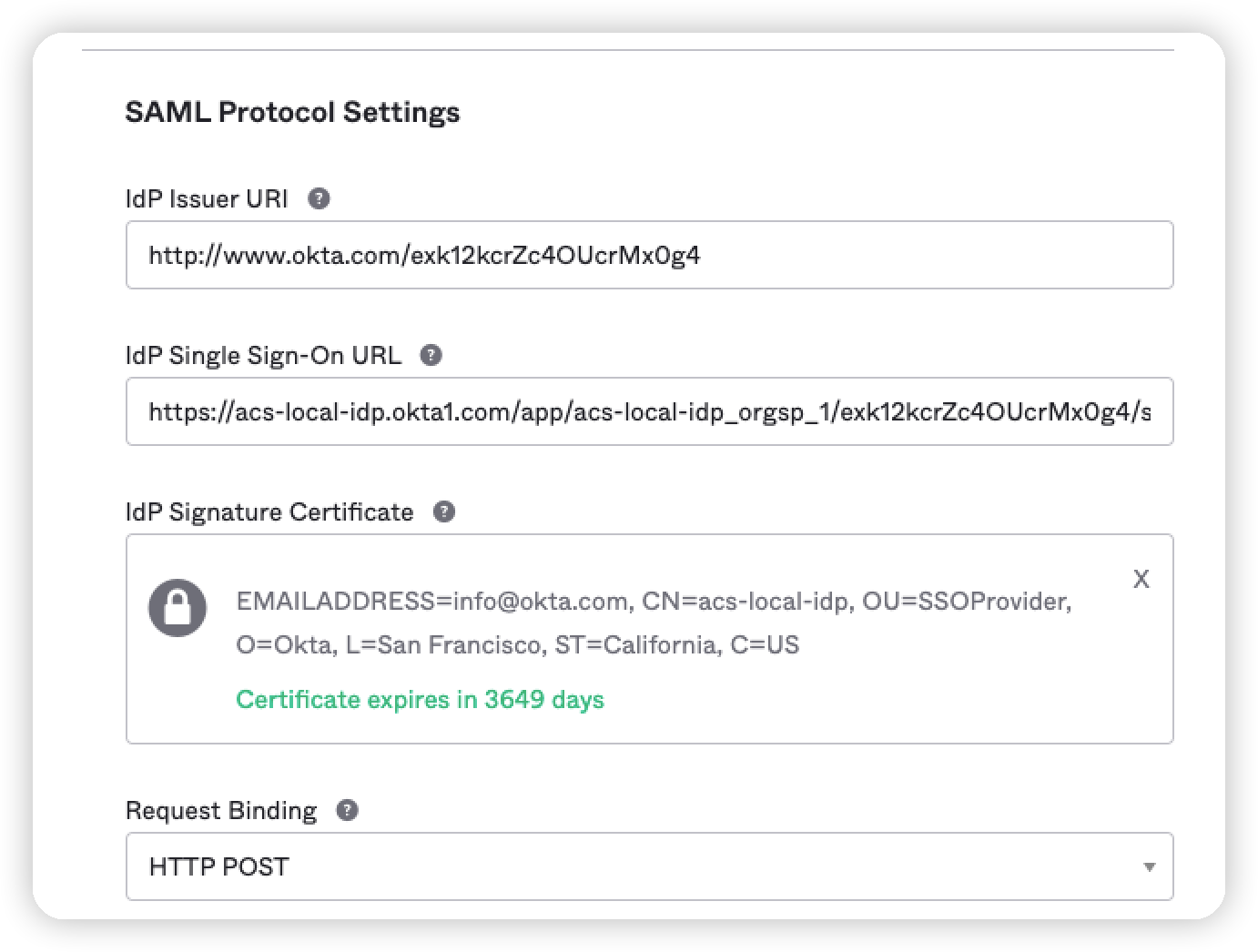
Task: Click the IdP Issuer URI label
Action: pos(207,198)
